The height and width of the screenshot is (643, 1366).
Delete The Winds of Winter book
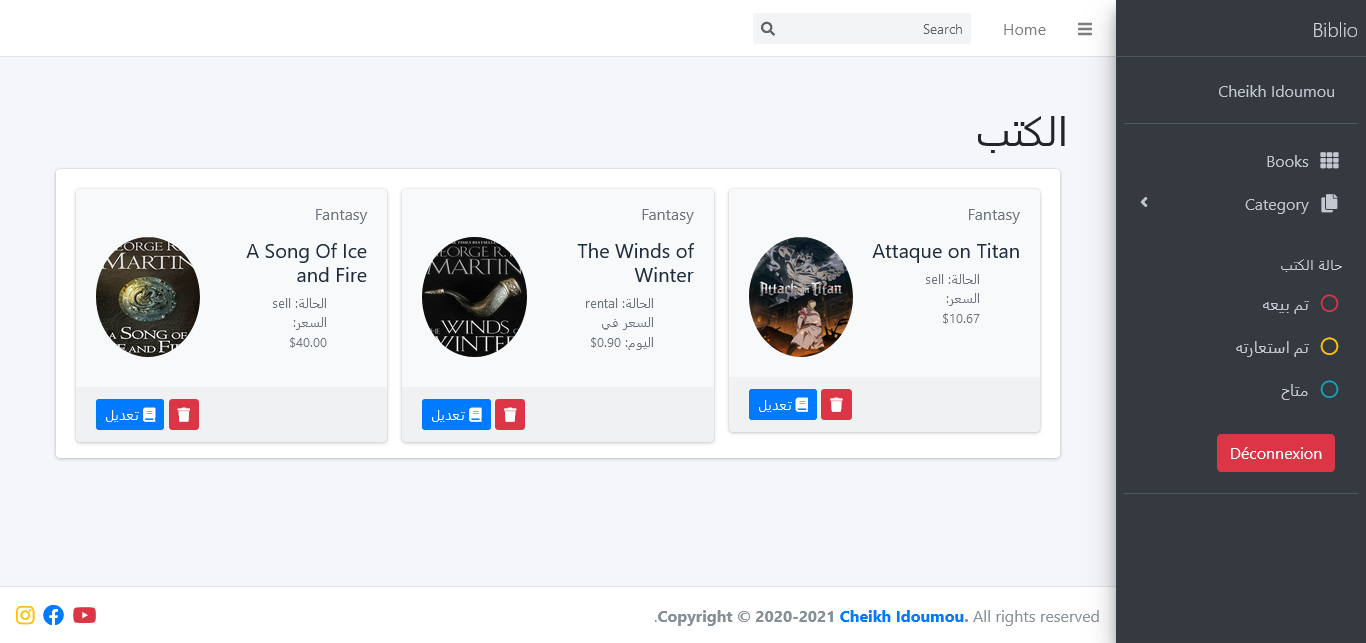click(x=510, y=415)
